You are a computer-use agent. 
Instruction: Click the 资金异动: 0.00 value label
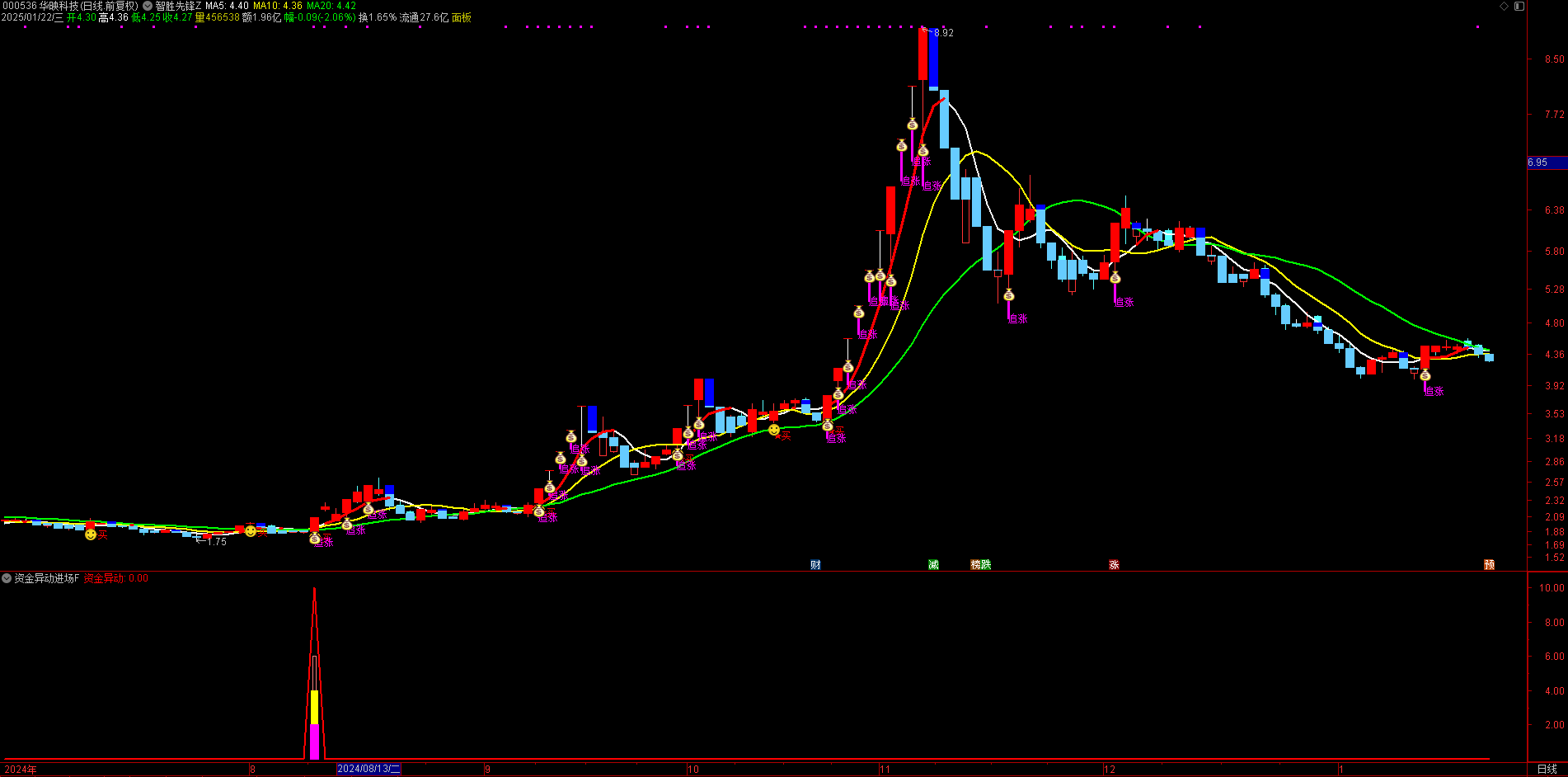point(116,578)
